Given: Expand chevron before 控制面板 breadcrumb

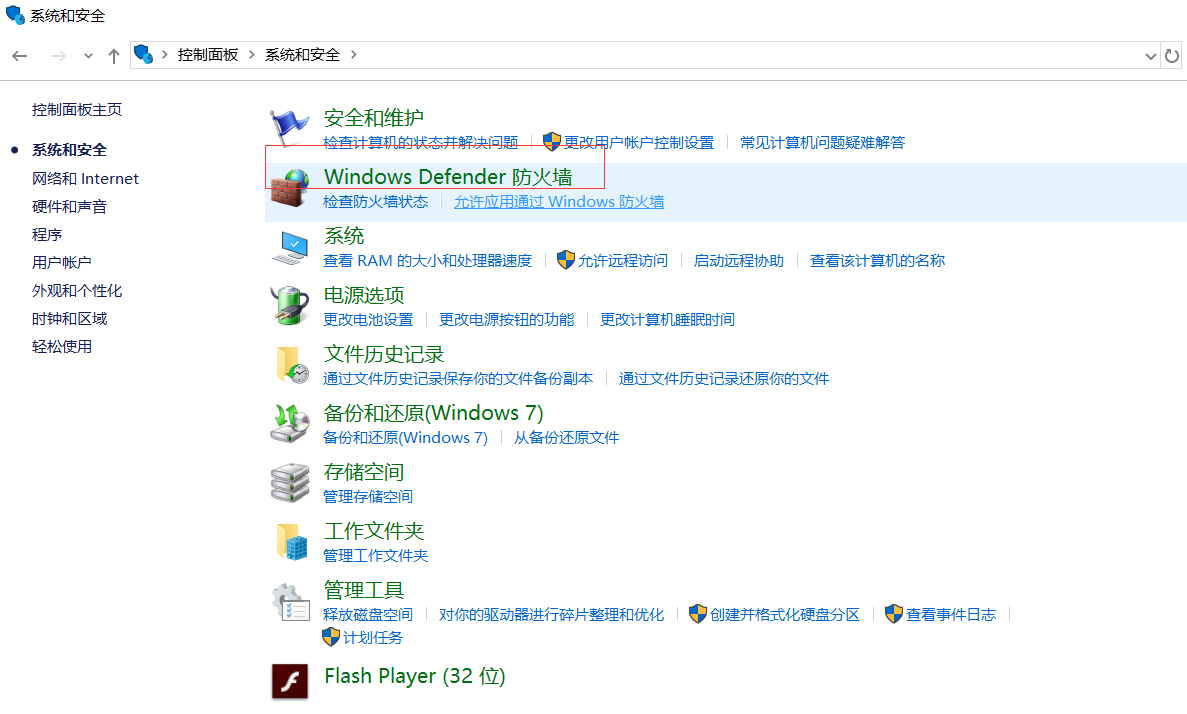Looking at the screenshot, I should tap(165, 55).
